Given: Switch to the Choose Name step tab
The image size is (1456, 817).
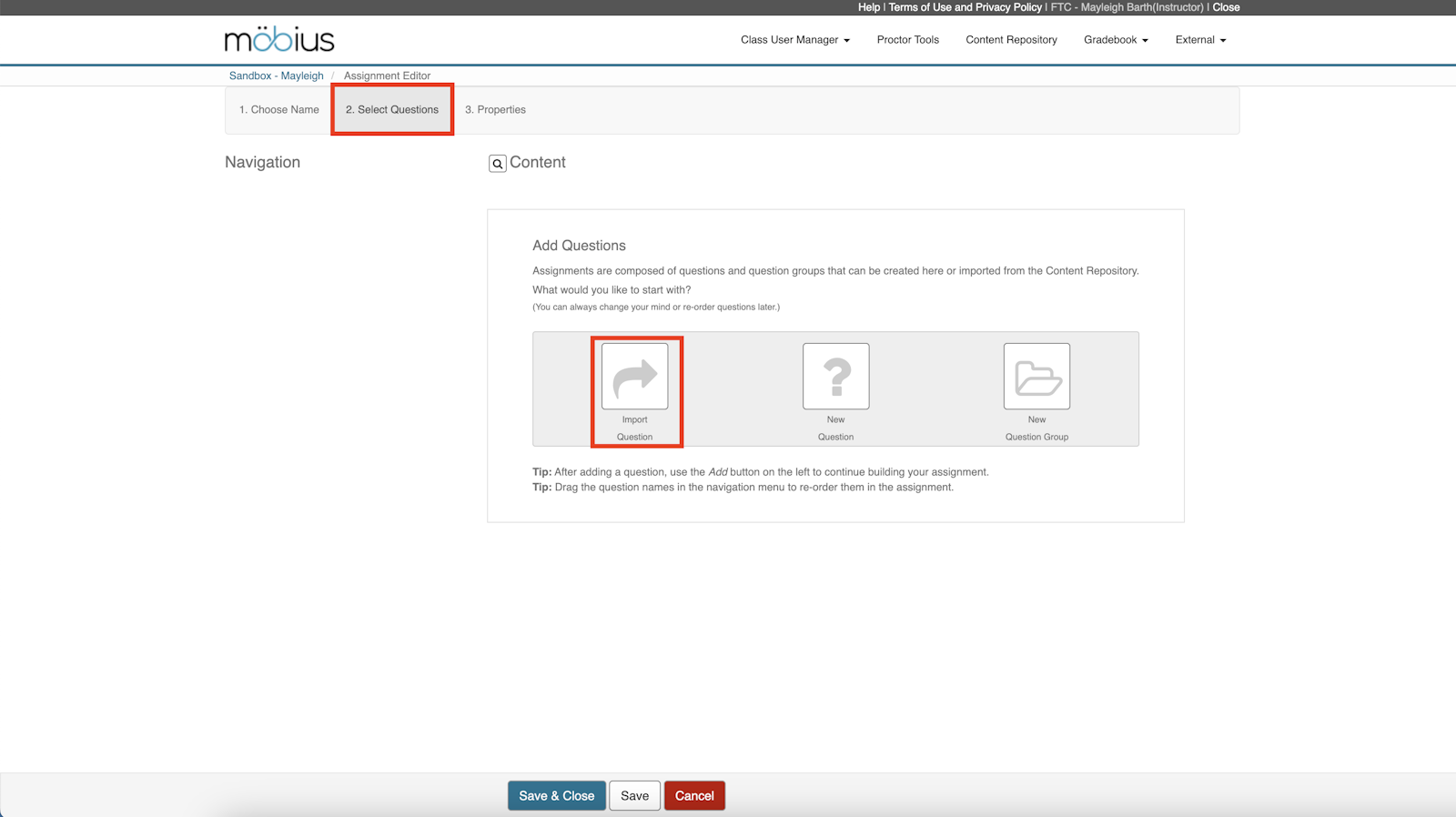Looking at the screenshot, I should 278,110.
